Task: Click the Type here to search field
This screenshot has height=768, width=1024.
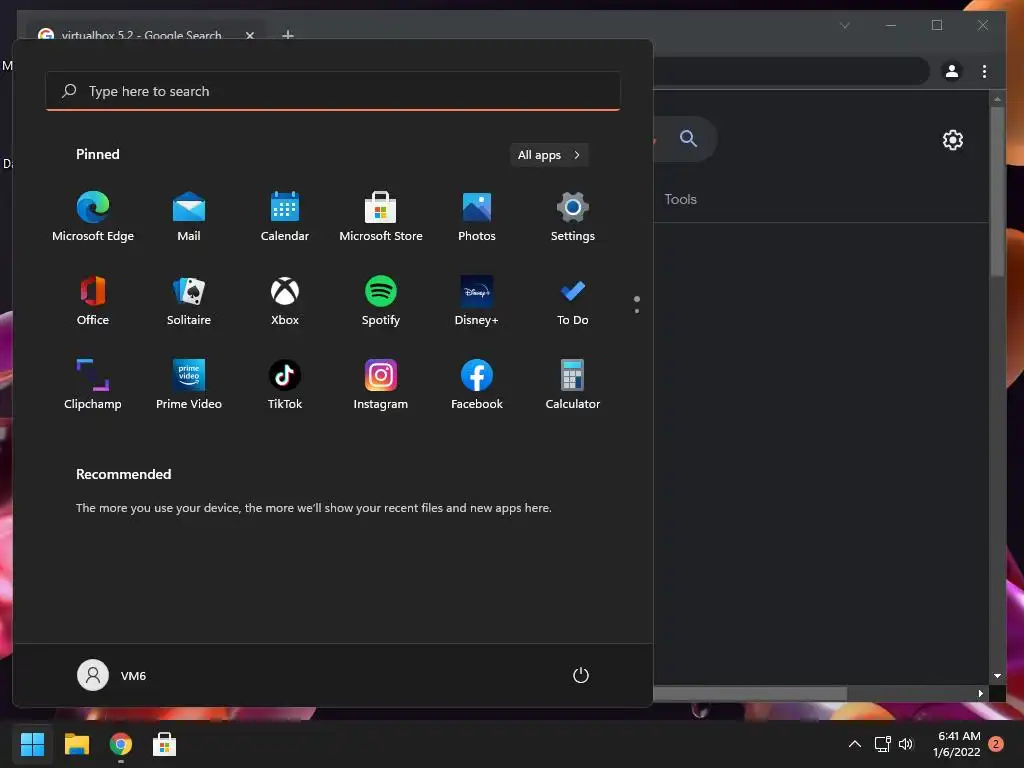Action: [x=333, y=91]
